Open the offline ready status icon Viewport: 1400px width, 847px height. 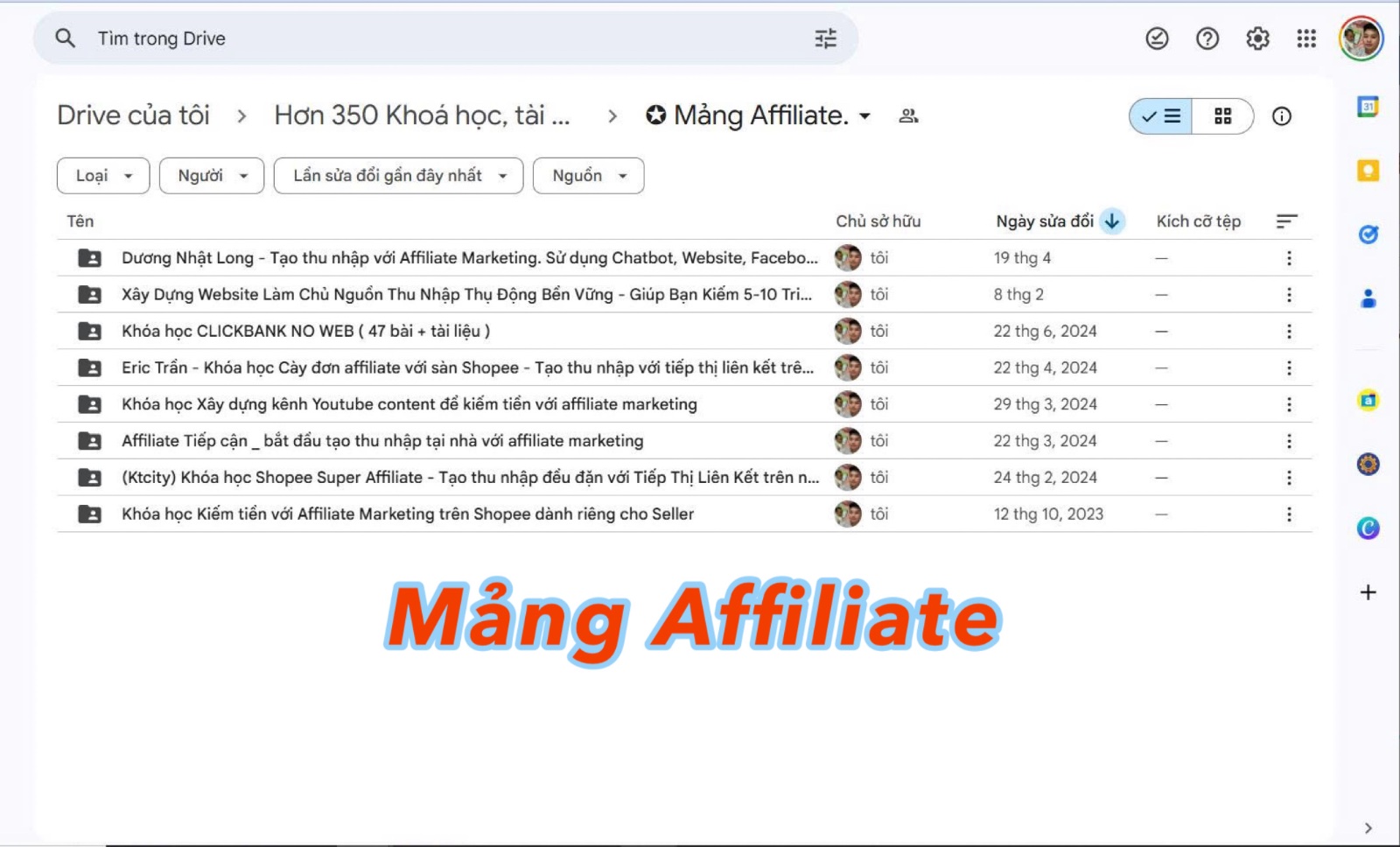pyautogui.click(x=1157, y=38)
